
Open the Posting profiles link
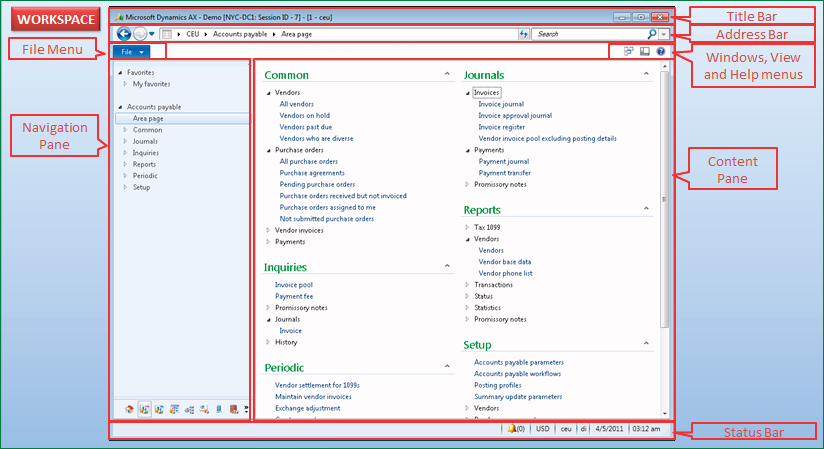pos(498,385)
